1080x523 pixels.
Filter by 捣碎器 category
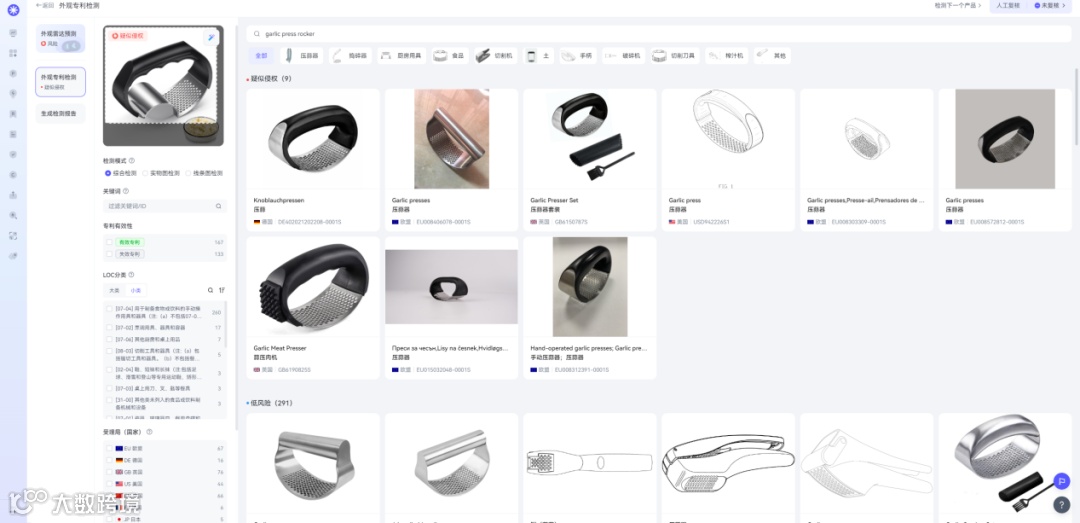pyautogui.click(x=351, y=56)
